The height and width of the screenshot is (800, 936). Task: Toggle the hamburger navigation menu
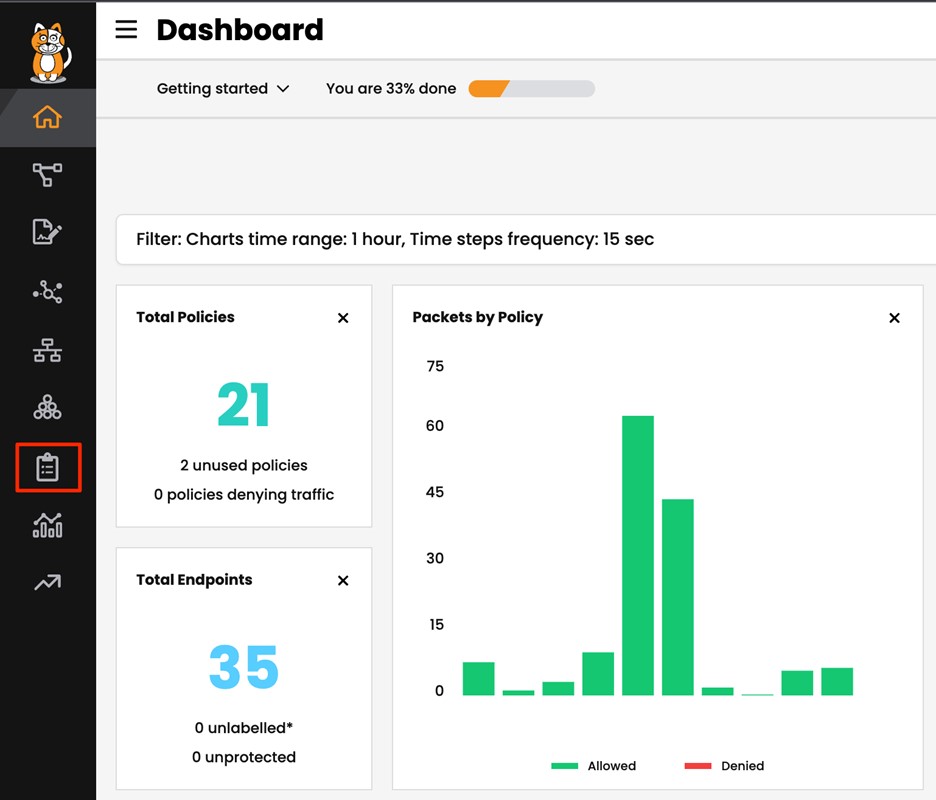click(126, 30)
